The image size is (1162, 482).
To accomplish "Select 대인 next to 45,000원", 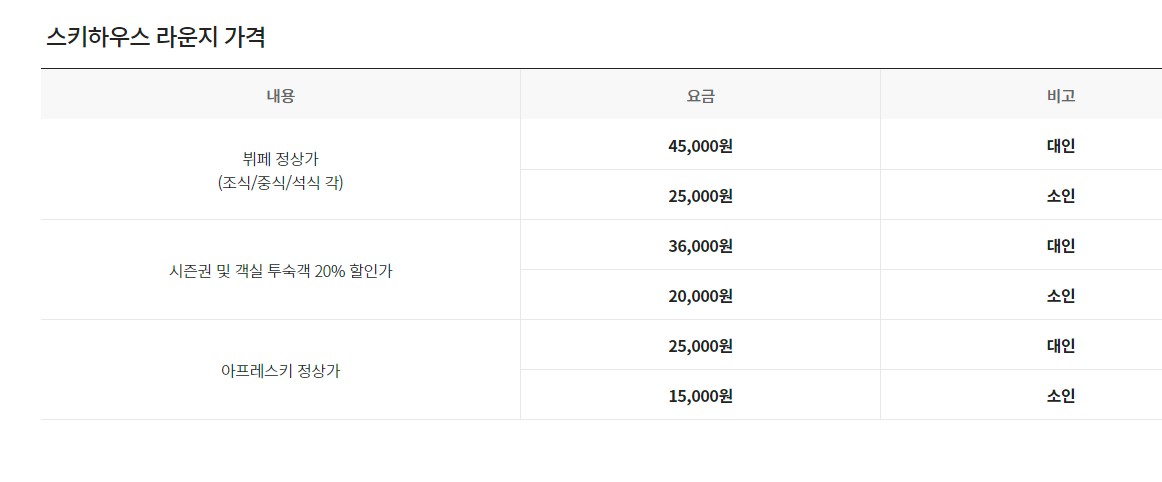I will [1060, 146].
